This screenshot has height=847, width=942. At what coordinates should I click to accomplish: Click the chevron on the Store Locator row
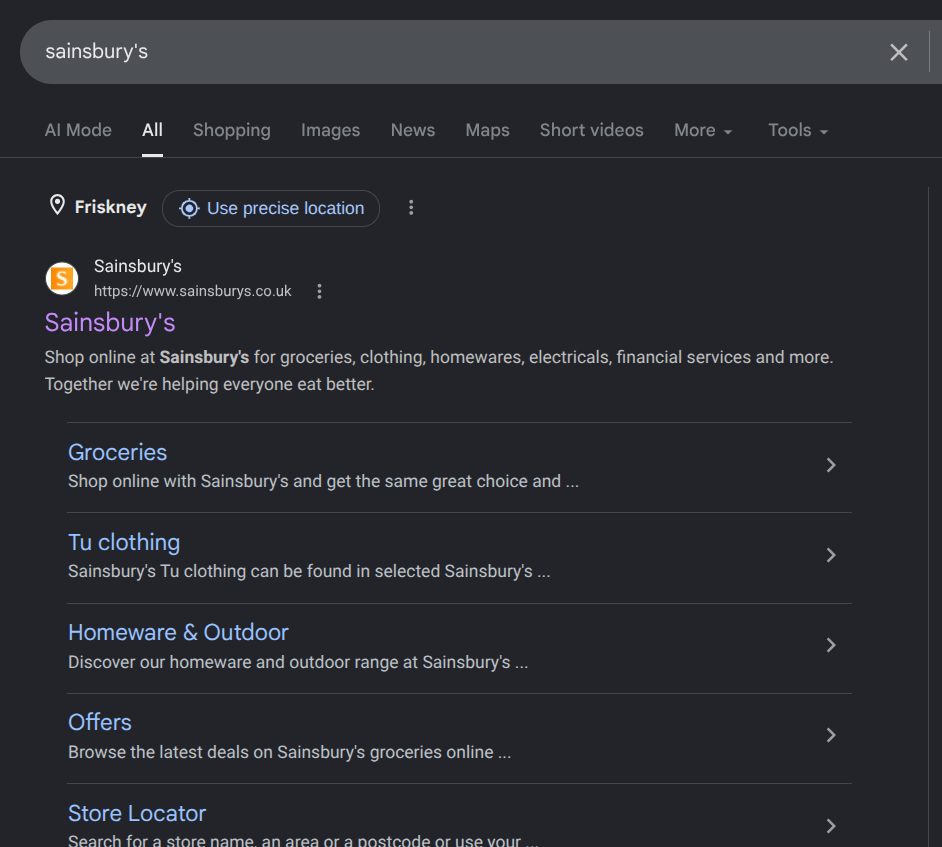pyautogui.click(x=831, y=826)
